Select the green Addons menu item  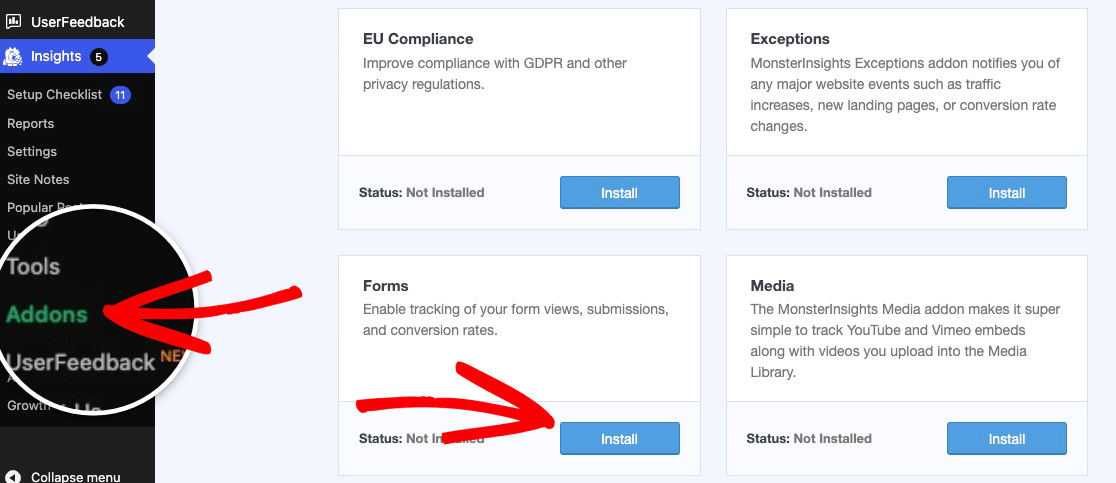click(x=47, y=314)
